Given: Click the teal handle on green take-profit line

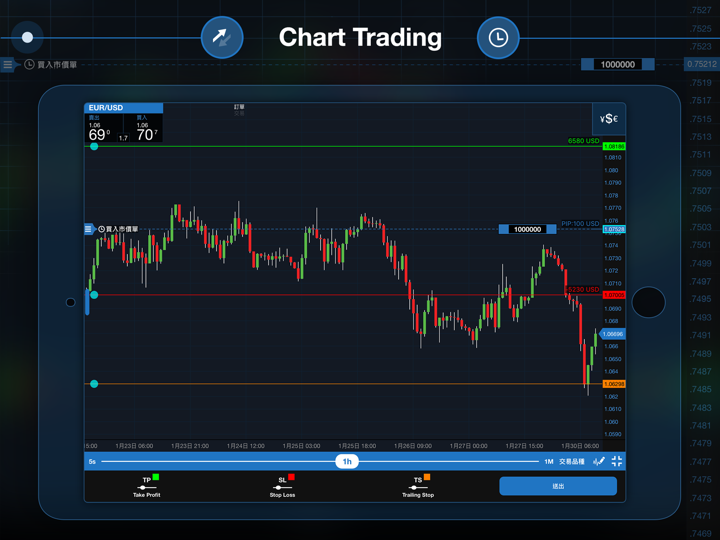Looking at the screenshot, I should [94, 146].
